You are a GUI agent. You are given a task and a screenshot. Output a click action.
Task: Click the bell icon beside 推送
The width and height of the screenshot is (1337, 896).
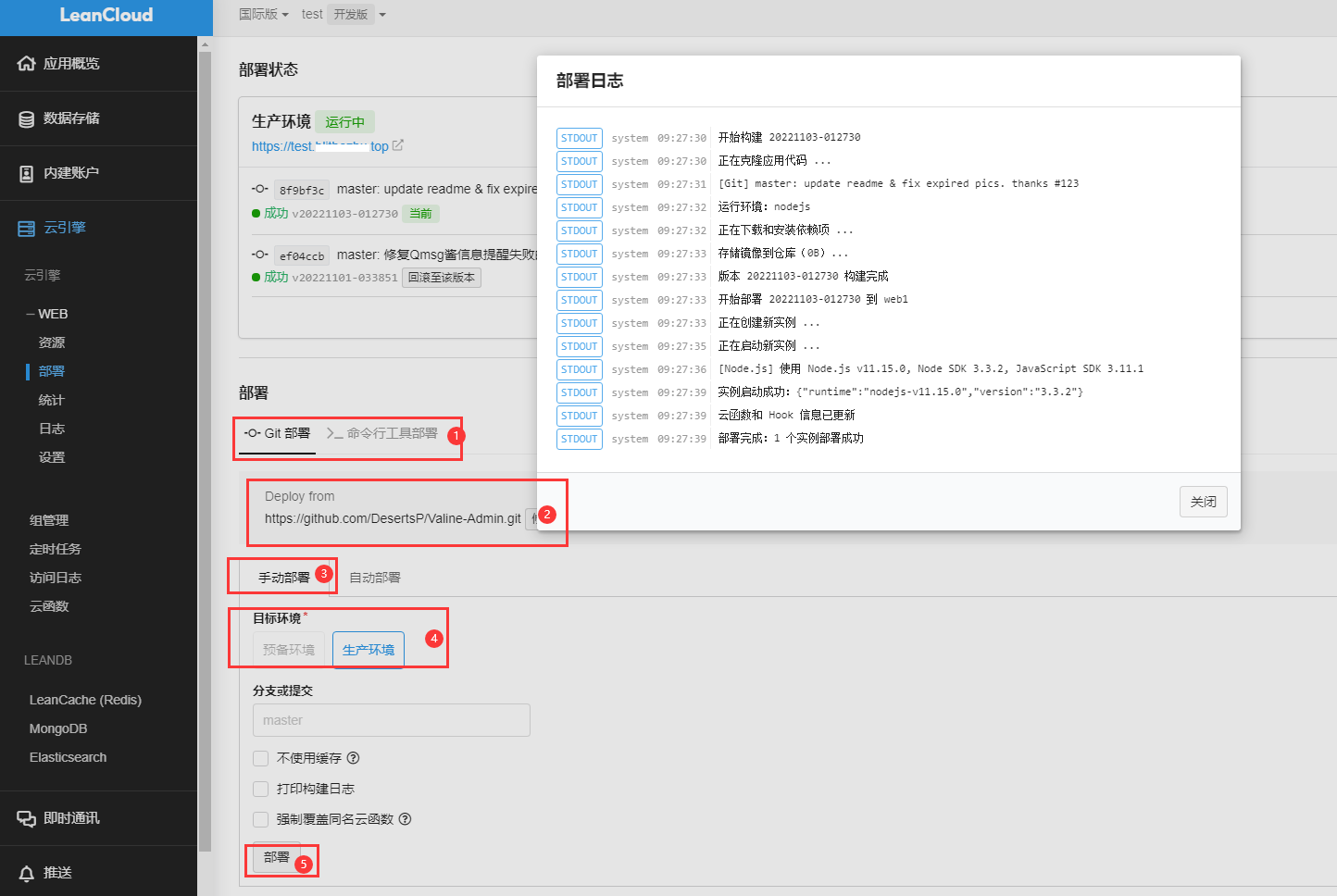[x=26, y=873]
